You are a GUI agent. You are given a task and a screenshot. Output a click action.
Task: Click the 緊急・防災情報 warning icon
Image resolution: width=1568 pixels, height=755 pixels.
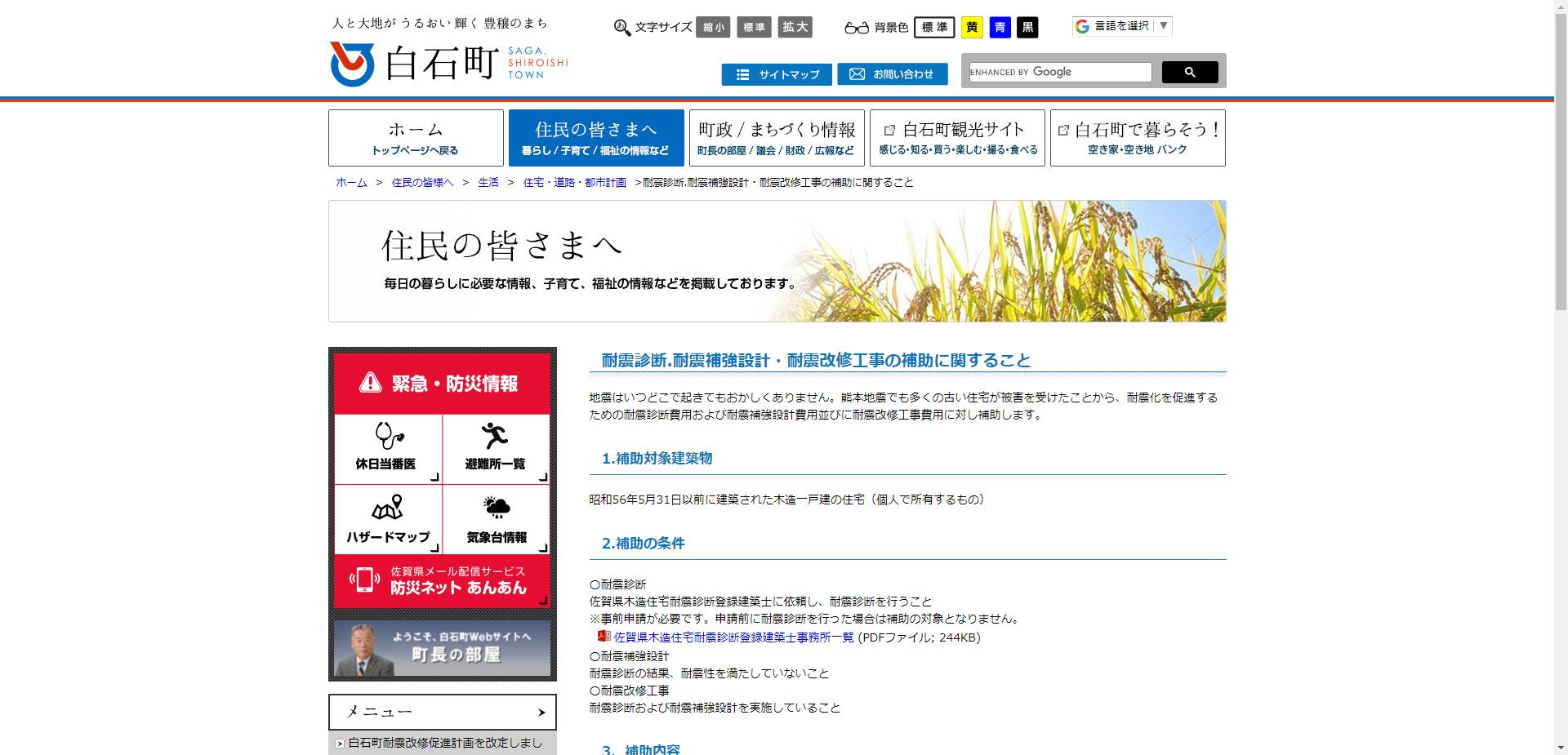[x=370, y=382]
